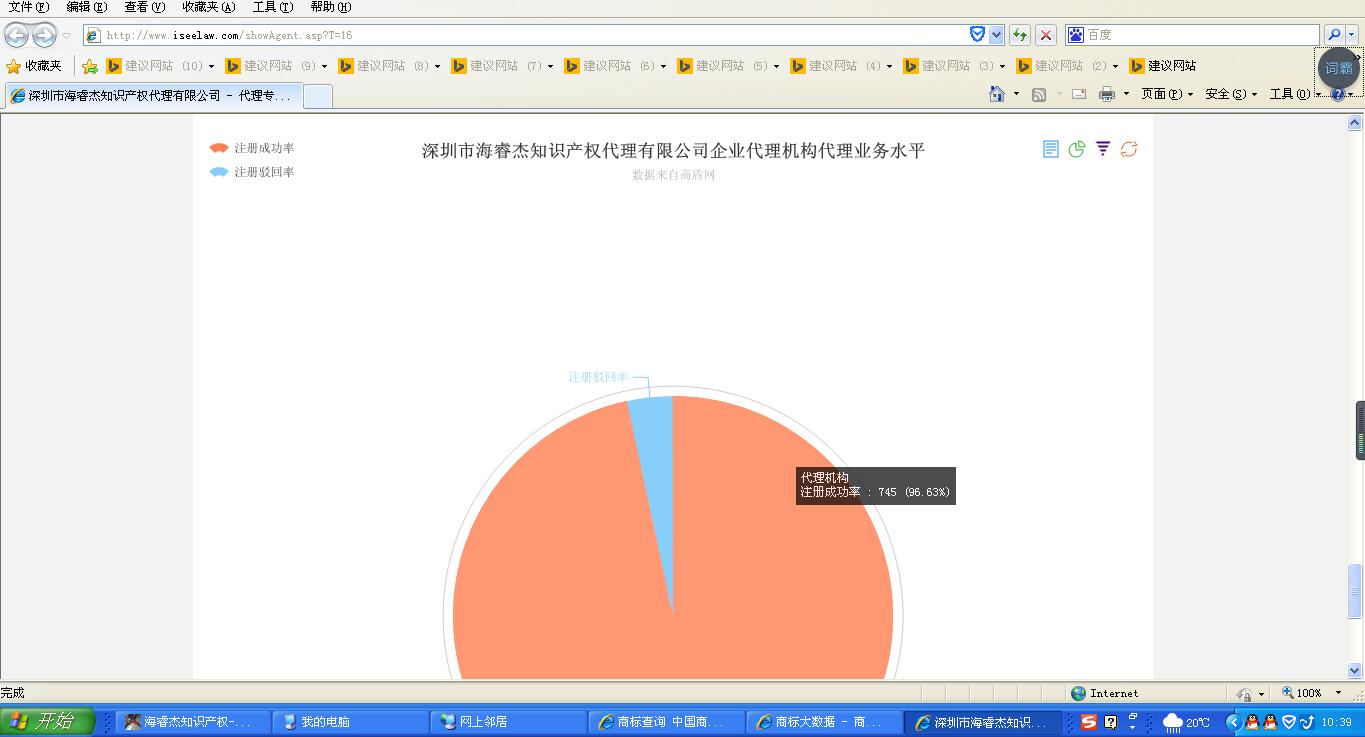The image size is (1365, 737).
Task: Open a new blank tab
Action: (317, 96)
